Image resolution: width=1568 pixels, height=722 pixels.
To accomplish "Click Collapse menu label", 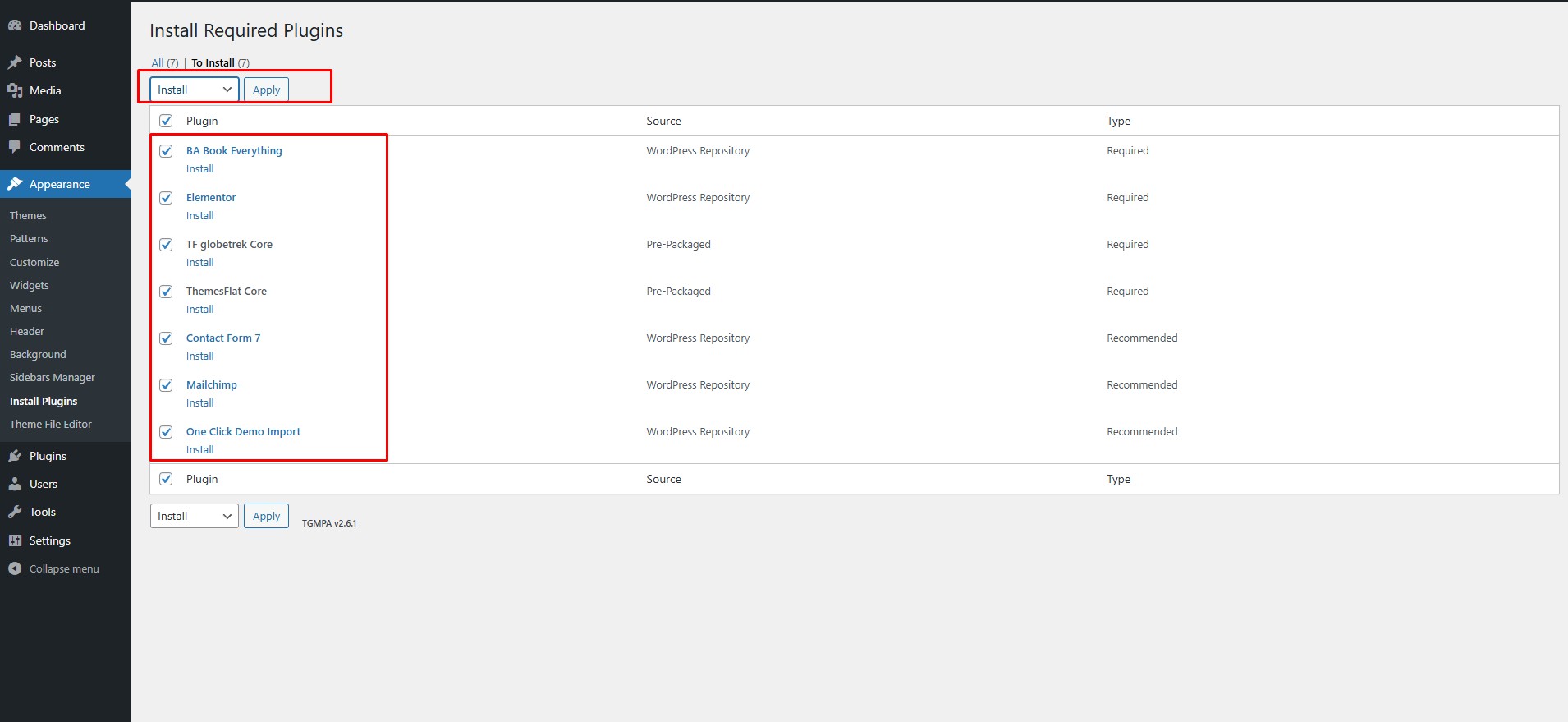I will (64, 568).
